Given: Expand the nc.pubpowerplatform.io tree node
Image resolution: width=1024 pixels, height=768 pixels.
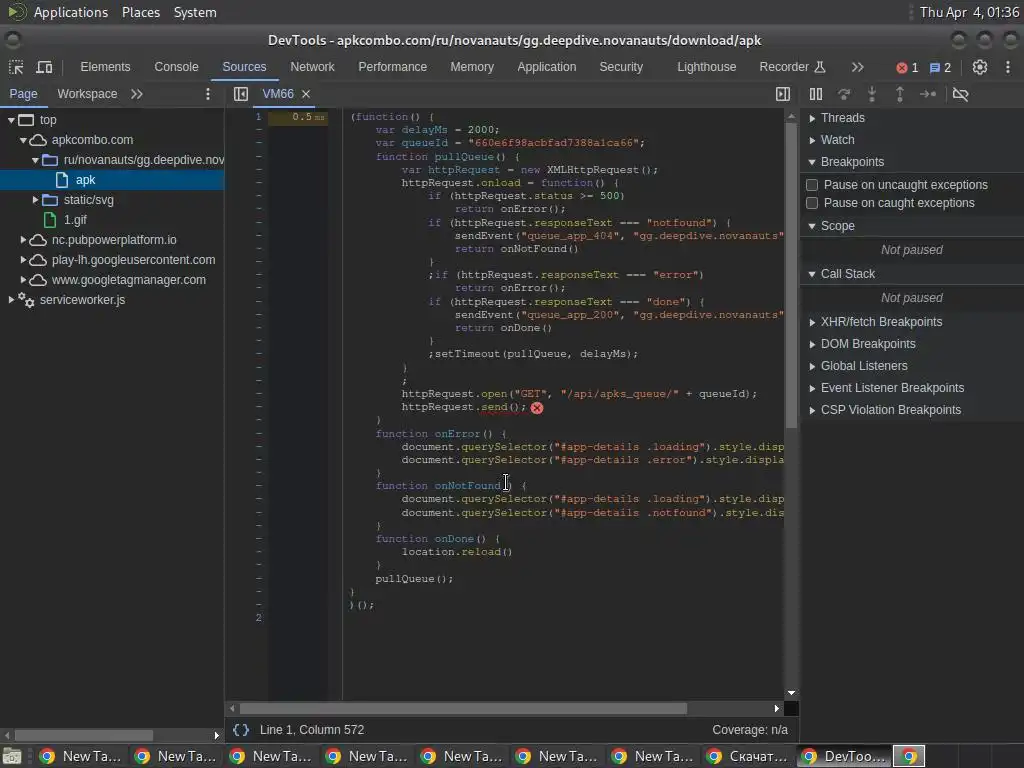Looking at the screenshot, I should (23, 240).
